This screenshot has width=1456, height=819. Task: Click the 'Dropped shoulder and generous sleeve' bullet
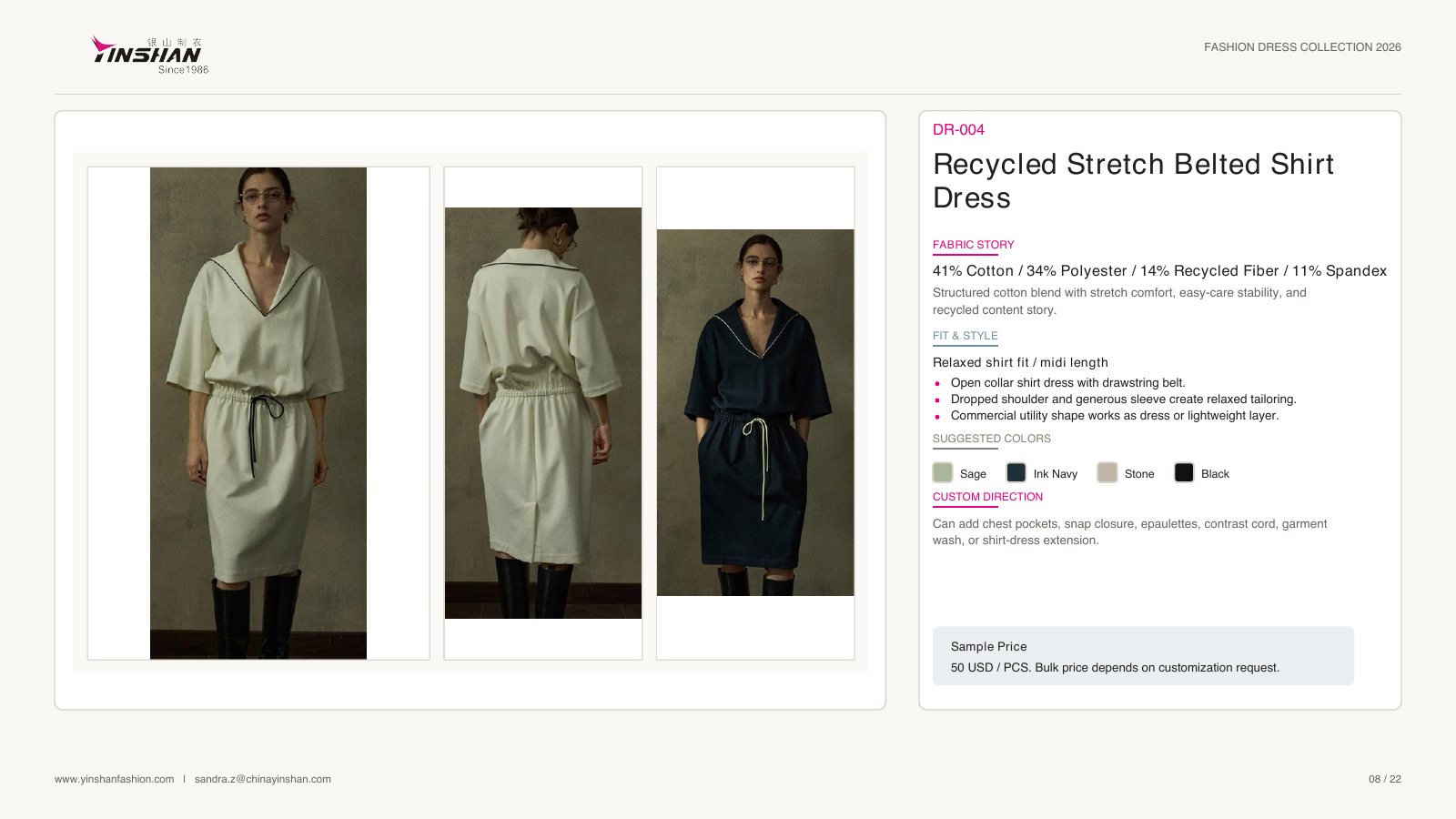pyautogui.click(x=1123, y=399)
